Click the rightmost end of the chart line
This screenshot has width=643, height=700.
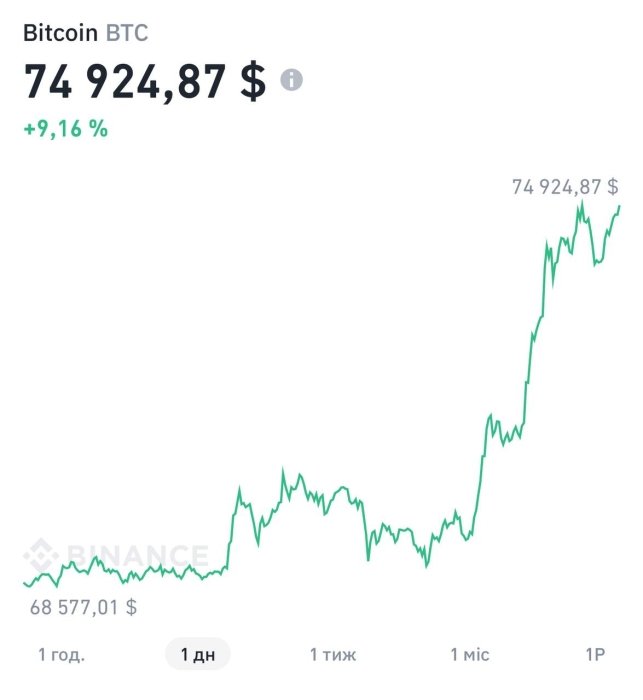[619, 206]
